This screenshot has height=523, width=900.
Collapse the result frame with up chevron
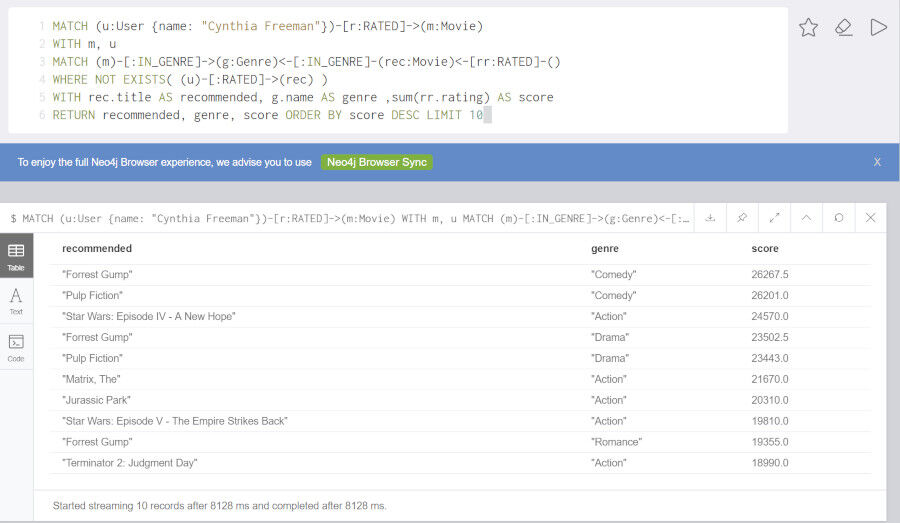pyautogui.click(x=806, y=218)
